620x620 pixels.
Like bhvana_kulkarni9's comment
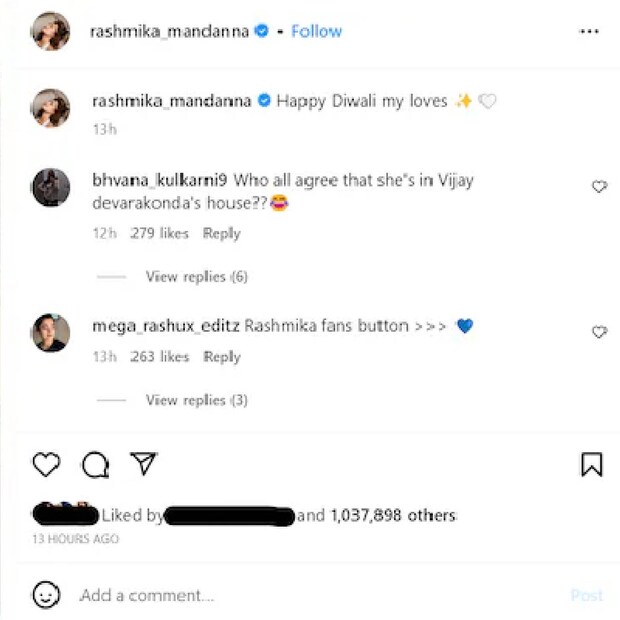[599, 187]
